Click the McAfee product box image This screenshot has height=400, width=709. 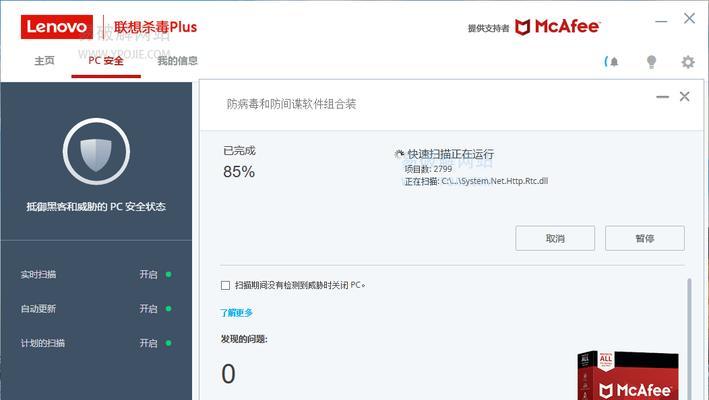coord(628,375)
